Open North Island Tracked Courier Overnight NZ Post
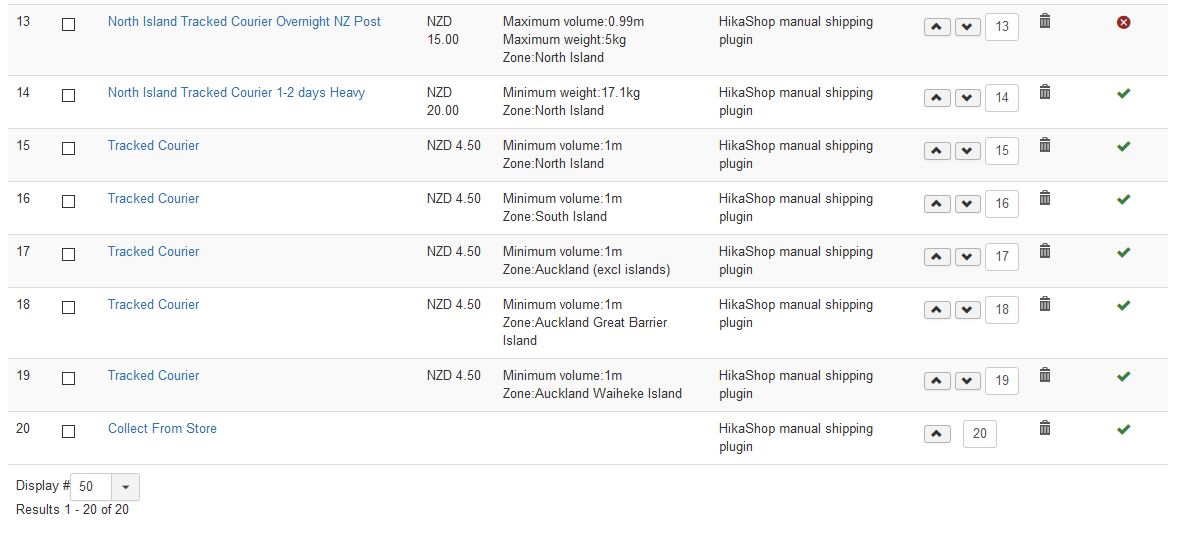 point(244,21)
